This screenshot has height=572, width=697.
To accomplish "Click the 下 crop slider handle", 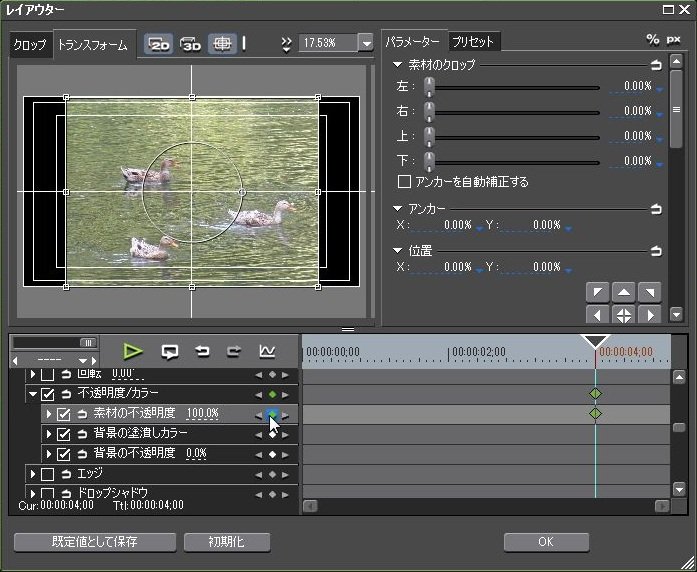I will point(429,162).
